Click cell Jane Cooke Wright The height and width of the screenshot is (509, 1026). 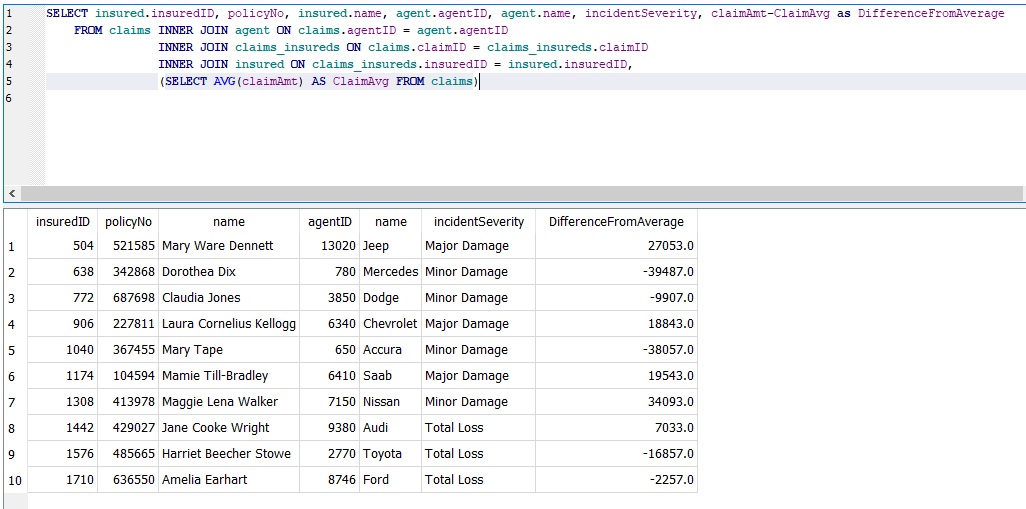point(229,428)
